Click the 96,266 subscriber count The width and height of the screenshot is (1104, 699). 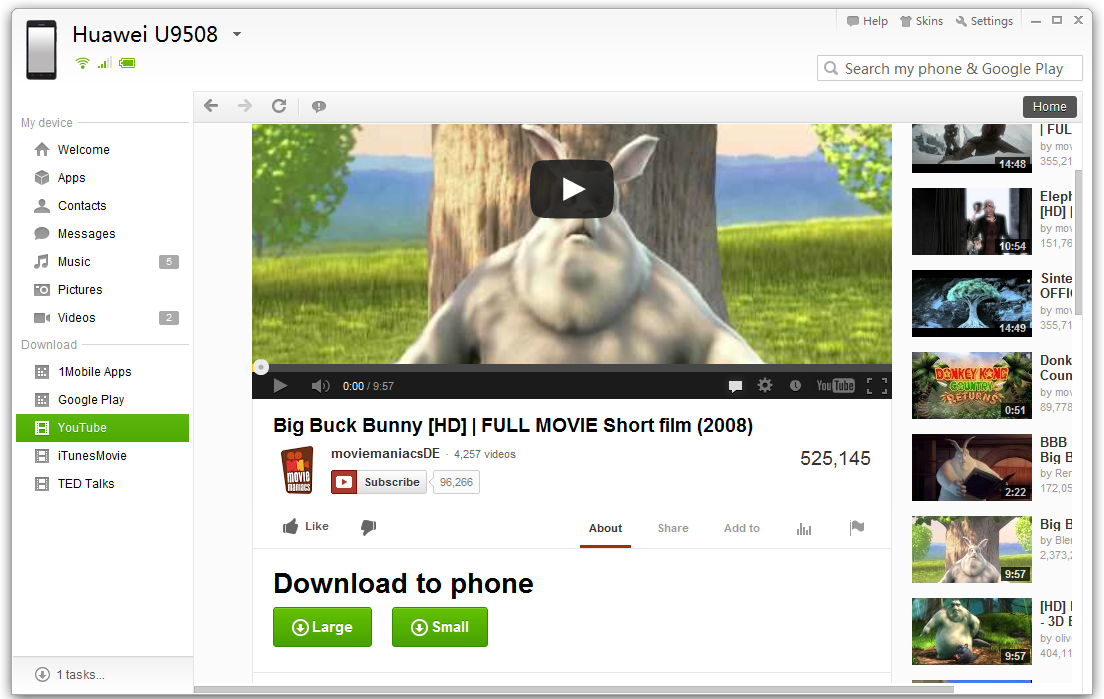tap(456, 482)
